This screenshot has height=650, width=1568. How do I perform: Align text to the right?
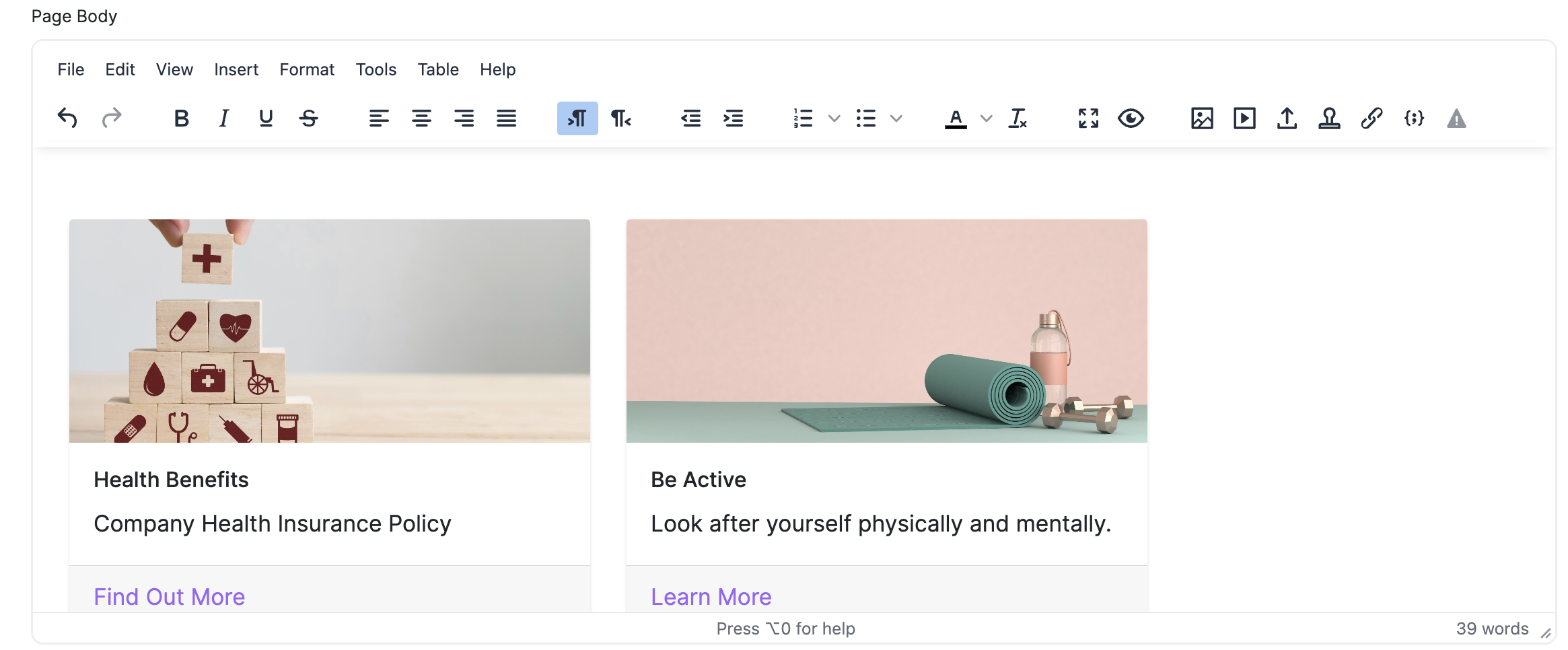tap(464, 118)
